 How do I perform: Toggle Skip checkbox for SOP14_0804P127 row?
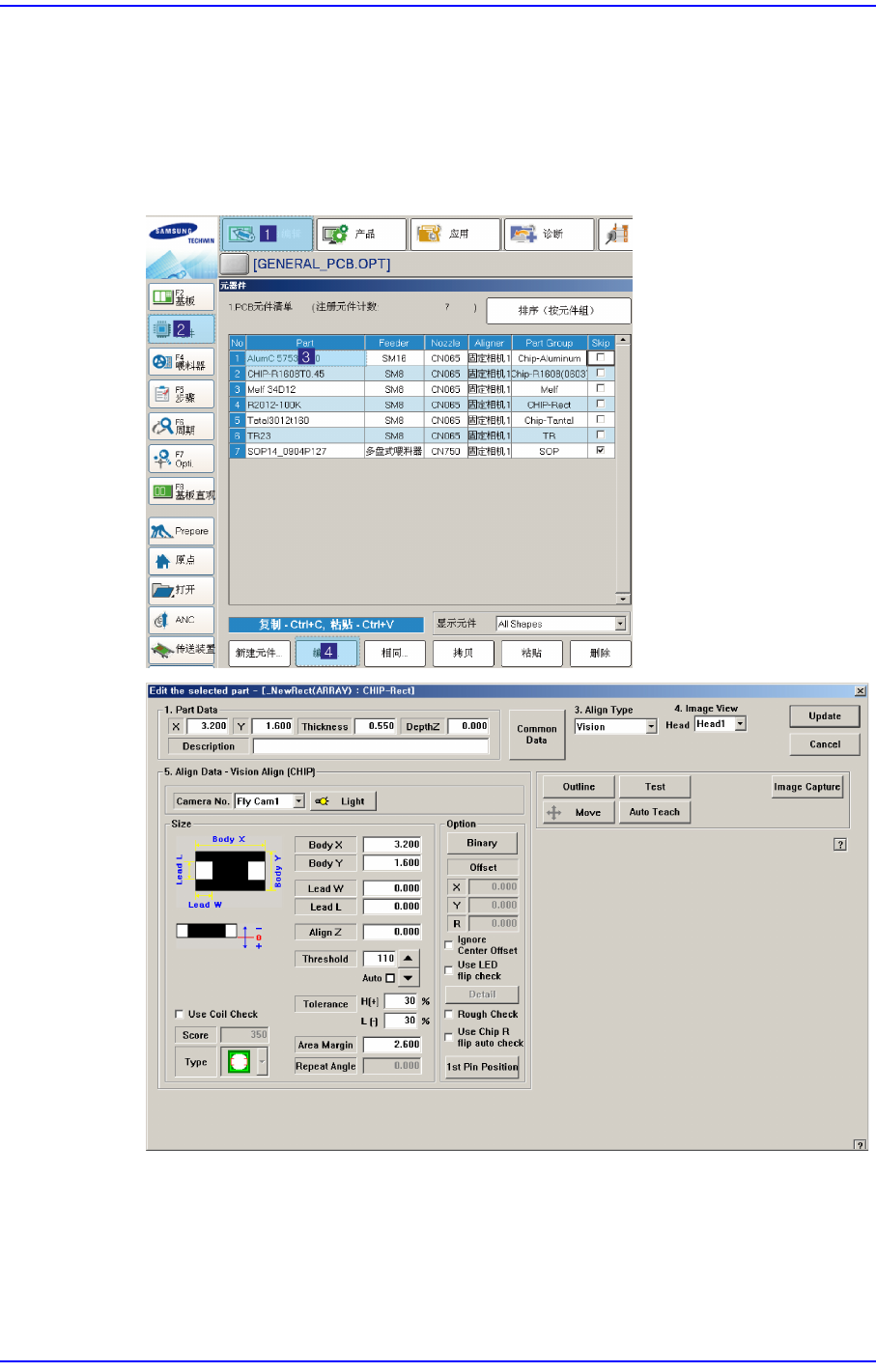601,450
